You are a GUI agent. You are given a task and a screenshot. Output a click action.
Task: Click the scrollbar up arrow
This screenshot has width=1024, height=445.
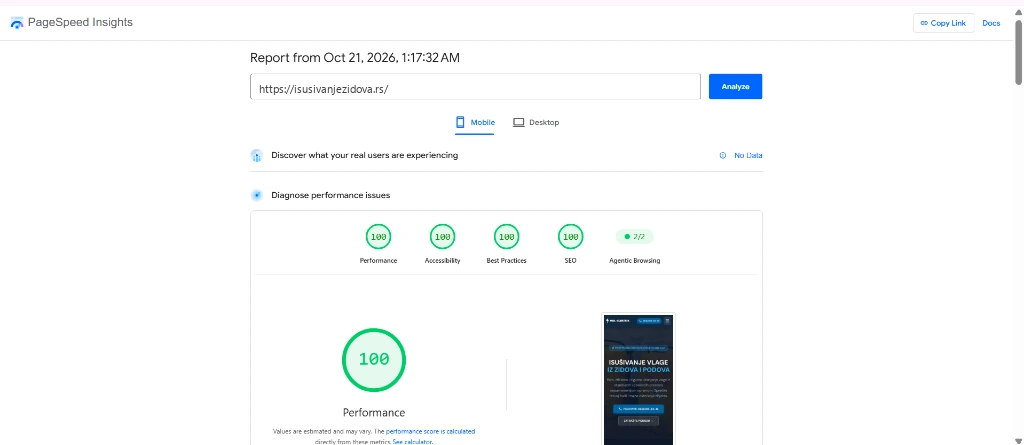click(1018, 10)
